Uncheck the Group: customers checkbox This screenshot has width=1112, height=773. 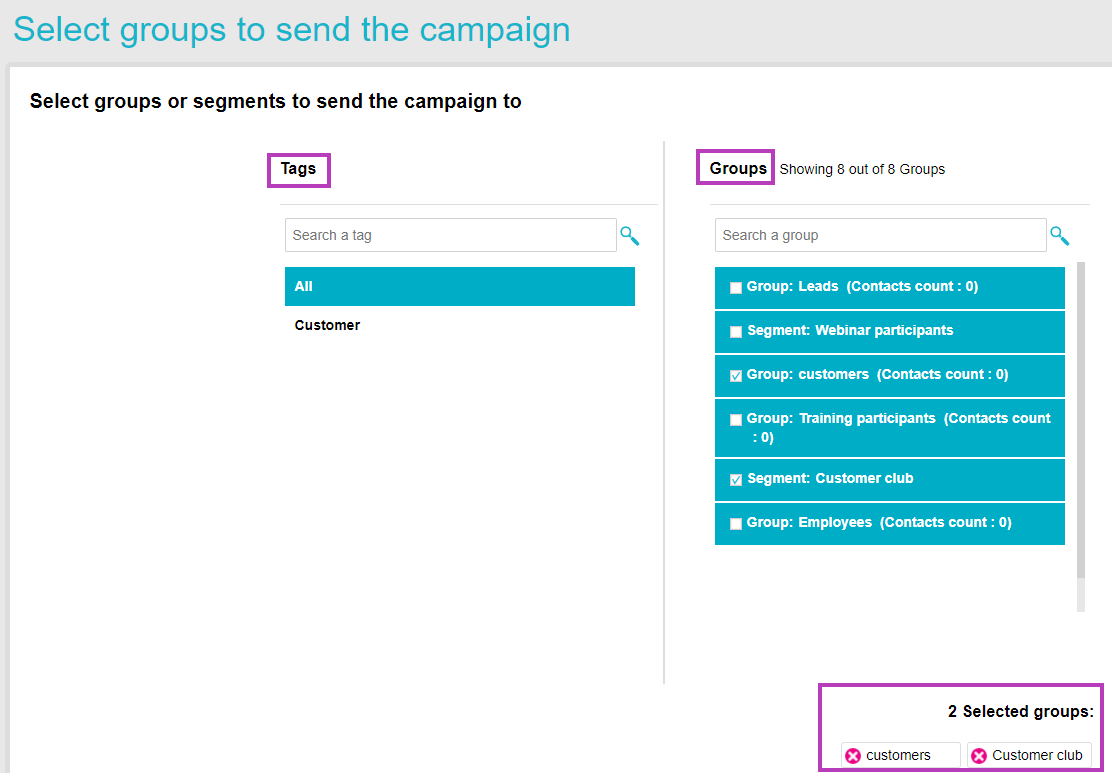tap(735, 375)
